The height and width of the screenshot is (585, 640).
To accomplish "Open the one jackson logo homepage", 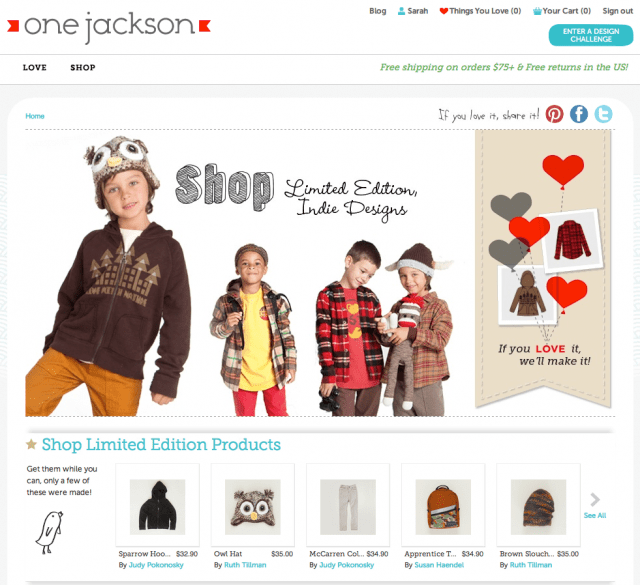I will click(x=109, y=27).
